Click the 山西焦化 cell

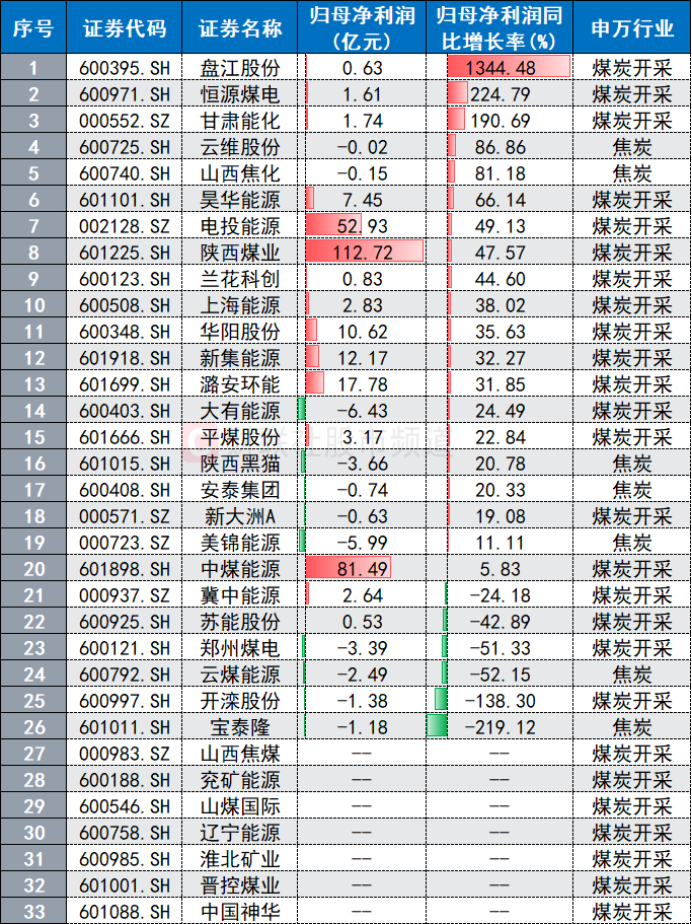click(x=239, y=173)
